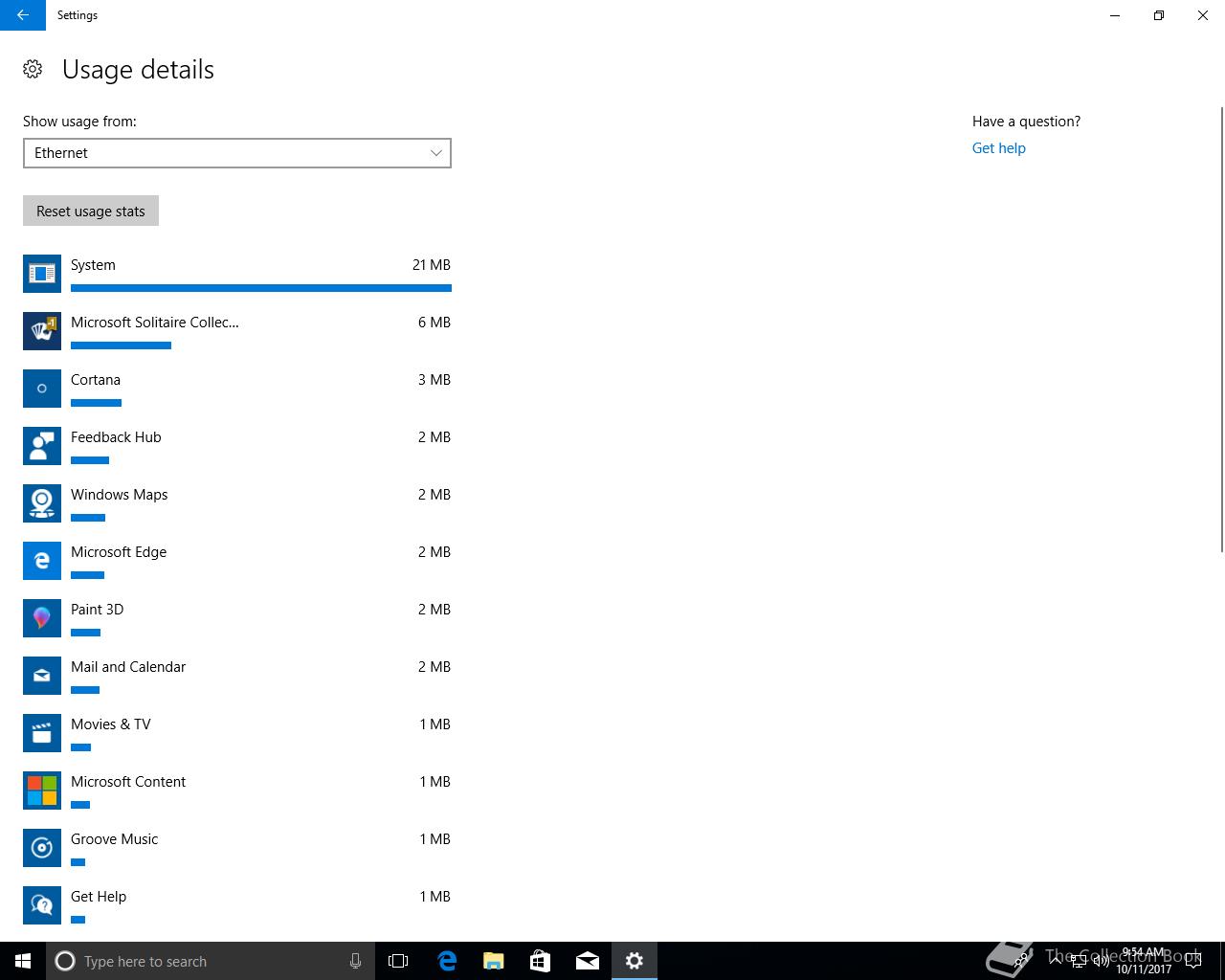1225x980 pixels.
Task: Select the Microsoft Edge label
Action: pyautogui.click(x=119, y=552)
